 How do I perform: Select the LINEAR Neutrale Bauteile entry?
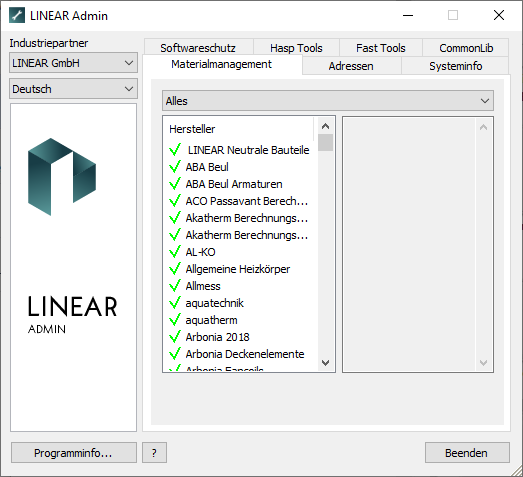[x=248, y=150]
